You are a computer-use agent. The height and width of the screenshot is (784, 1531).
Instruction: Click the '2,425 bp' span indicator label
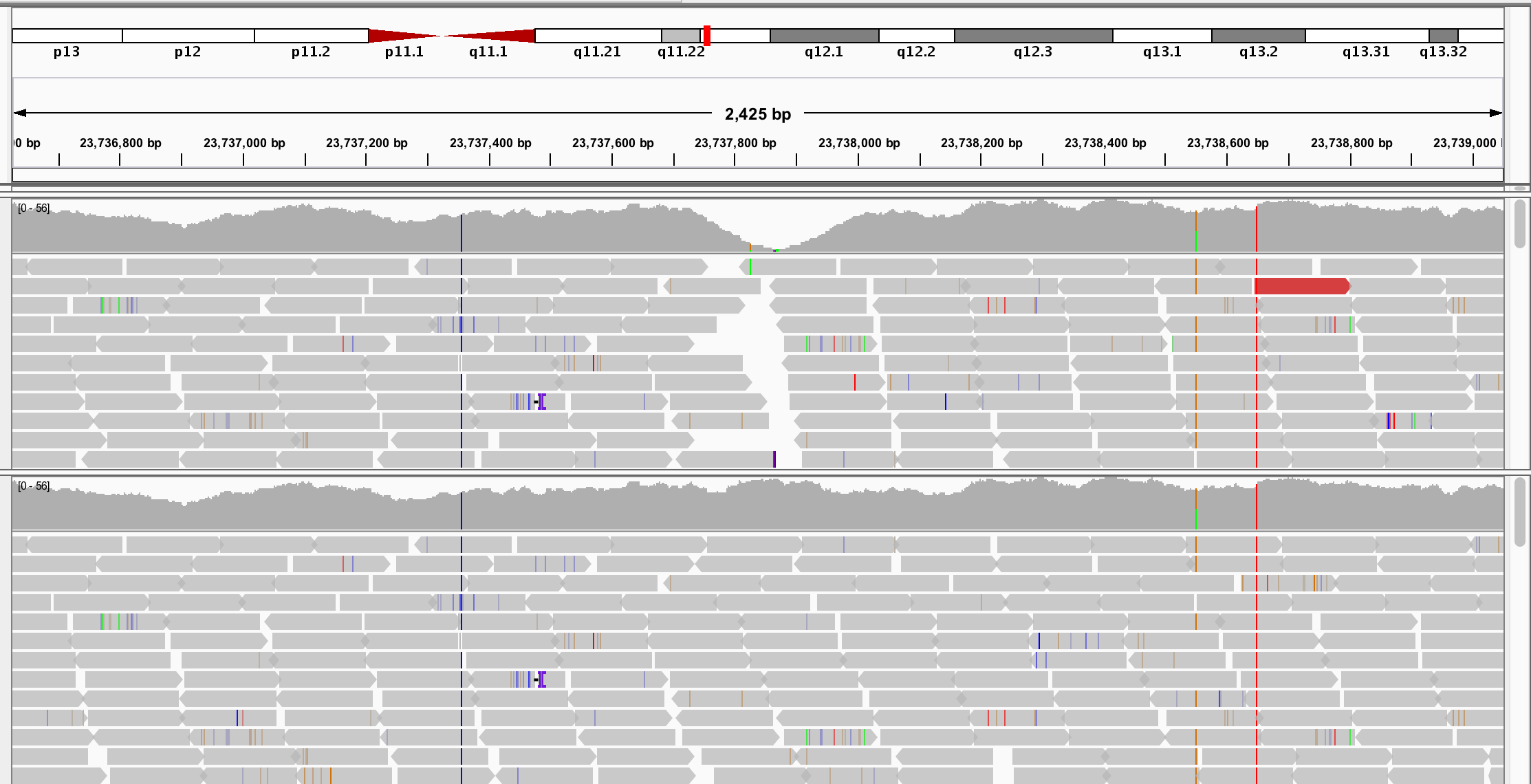(757, 114)
